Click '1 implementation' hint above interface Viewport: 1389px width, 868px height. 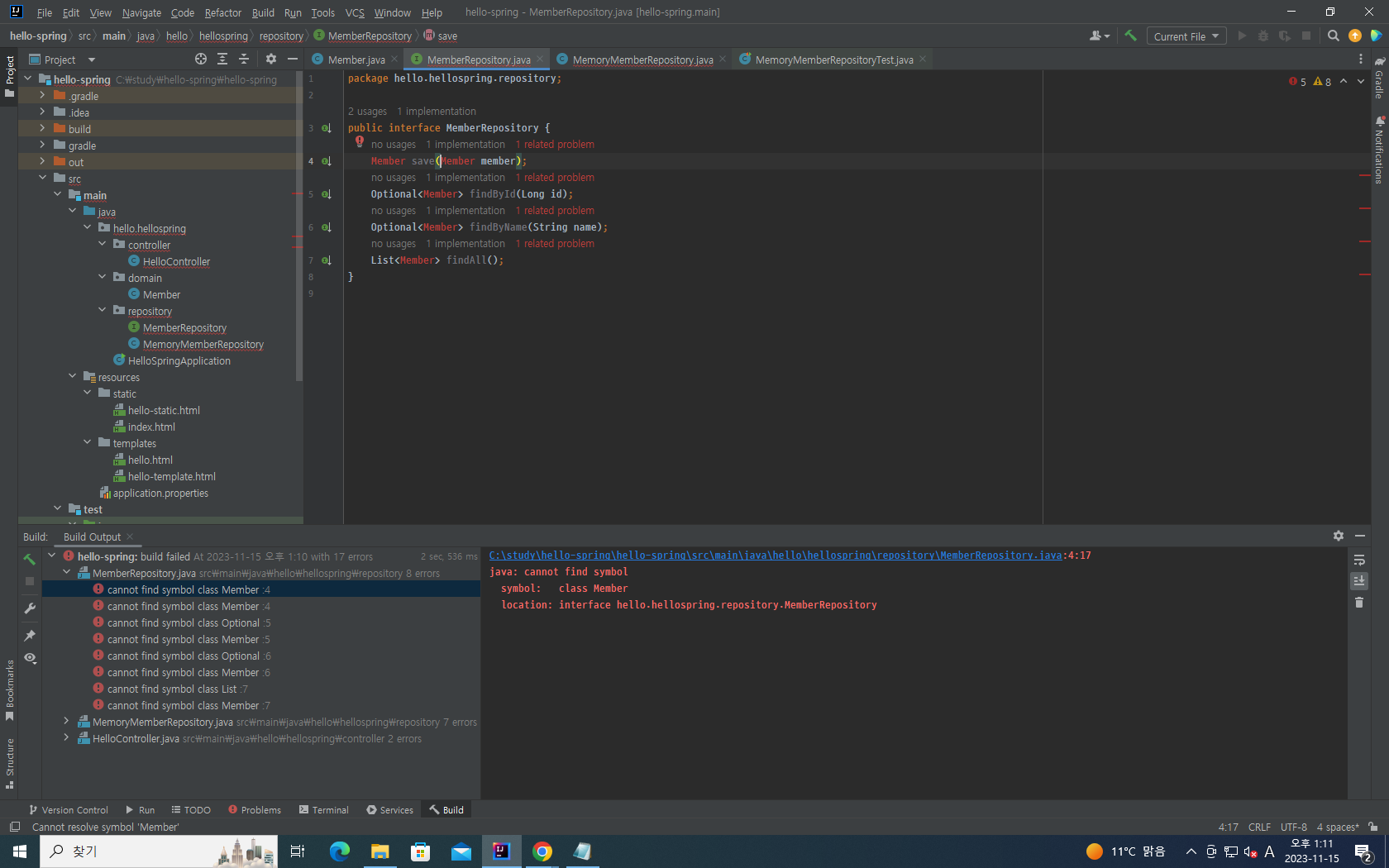point(437,112)
